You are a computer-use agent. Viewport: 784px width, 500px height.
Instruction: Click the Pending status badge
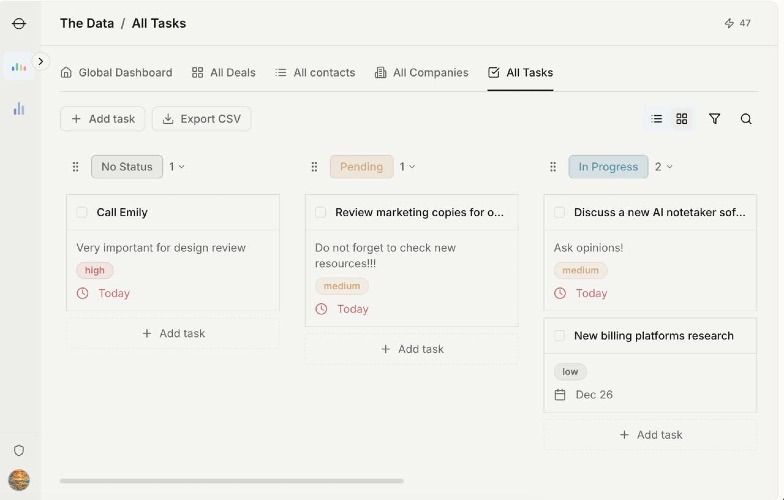[362, 166]
